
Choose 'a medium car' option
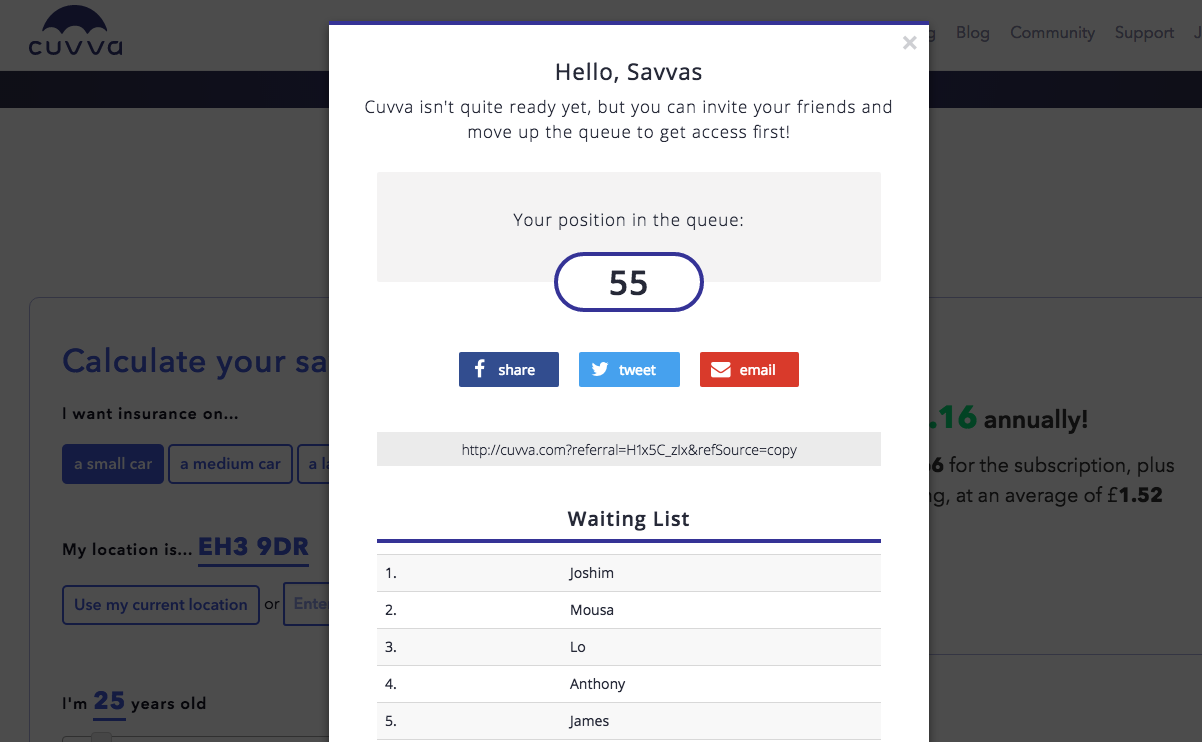coord(230,464)
